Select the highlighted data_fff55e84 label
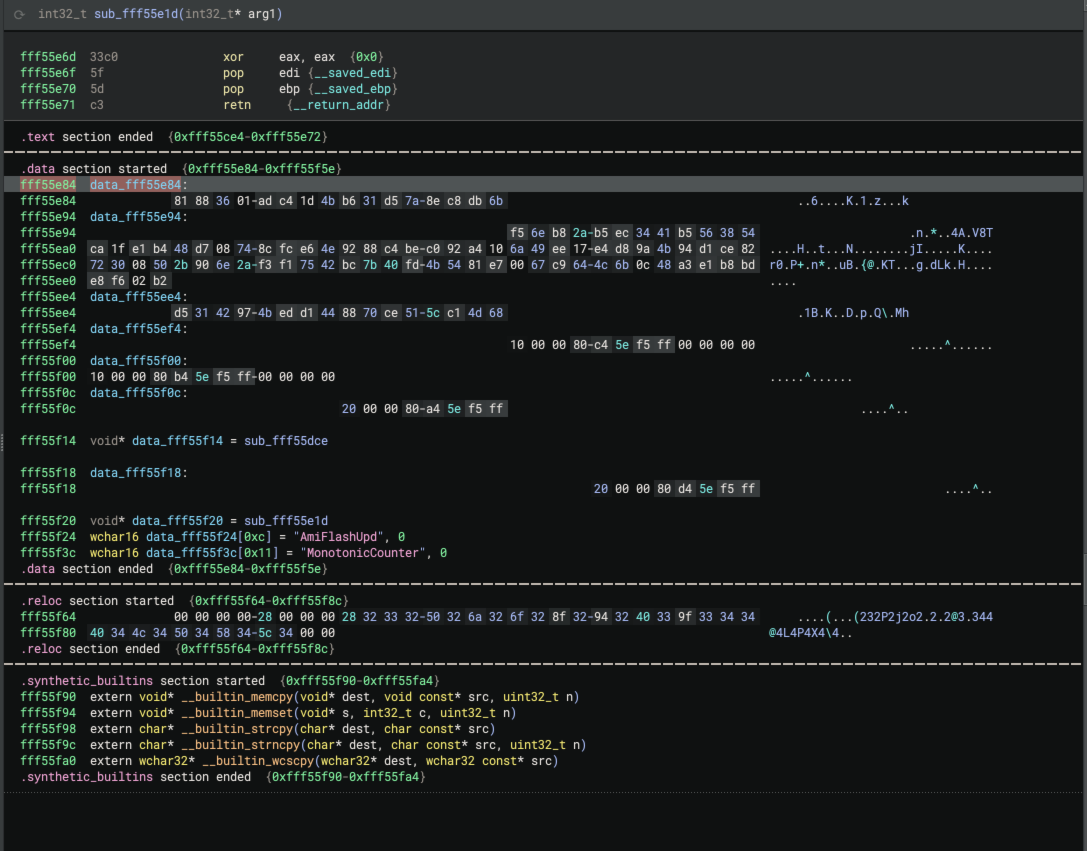 click(x=136, y=185)
